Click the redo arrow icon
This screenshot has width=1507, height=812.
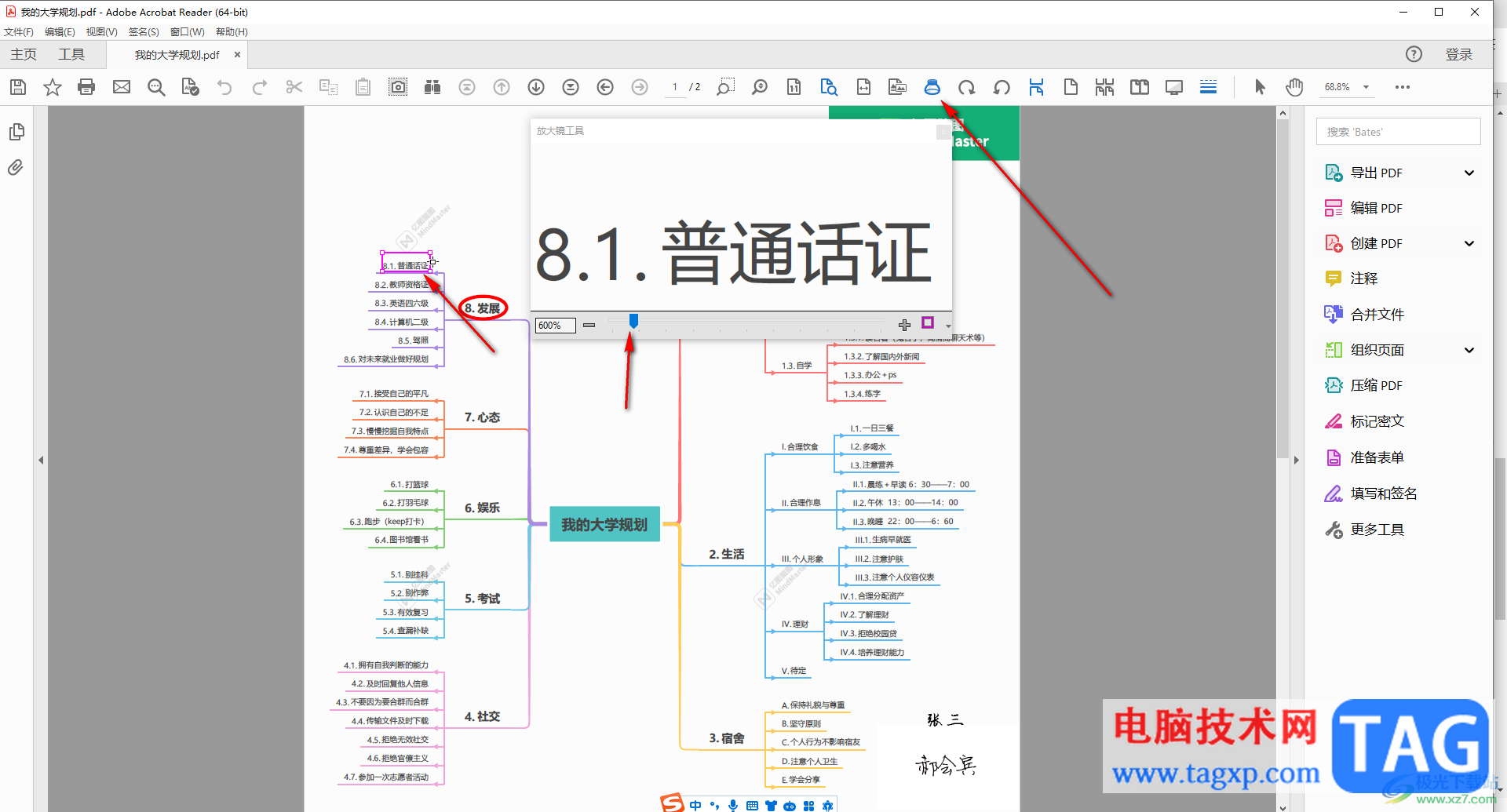coord(260,87)
